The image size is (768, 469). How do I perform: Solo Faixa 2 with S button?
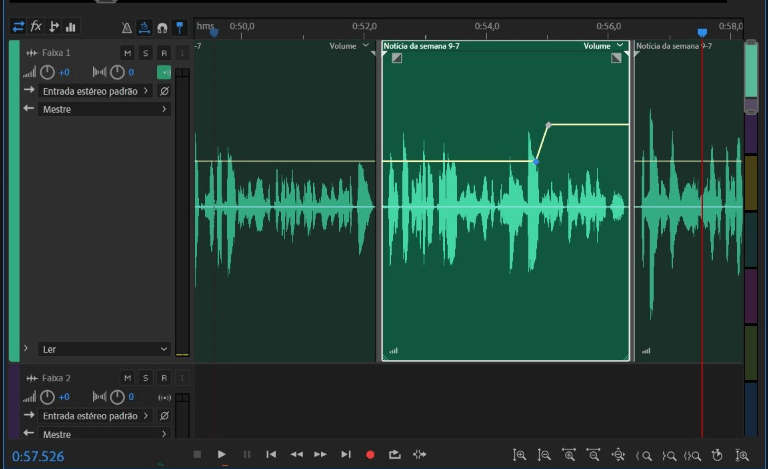coord(145,378)
